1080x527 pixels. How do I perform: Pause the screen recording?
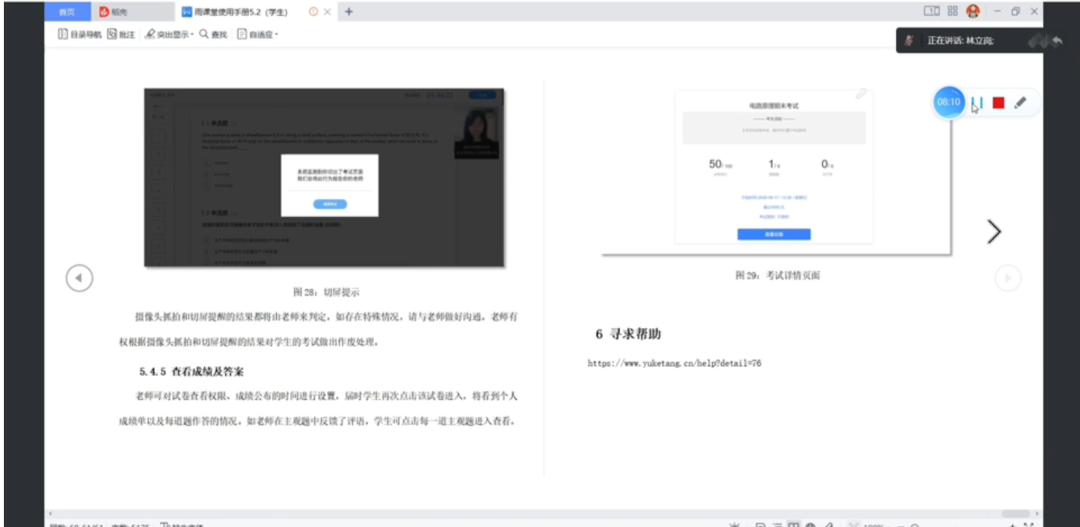(x=977, y=102)
